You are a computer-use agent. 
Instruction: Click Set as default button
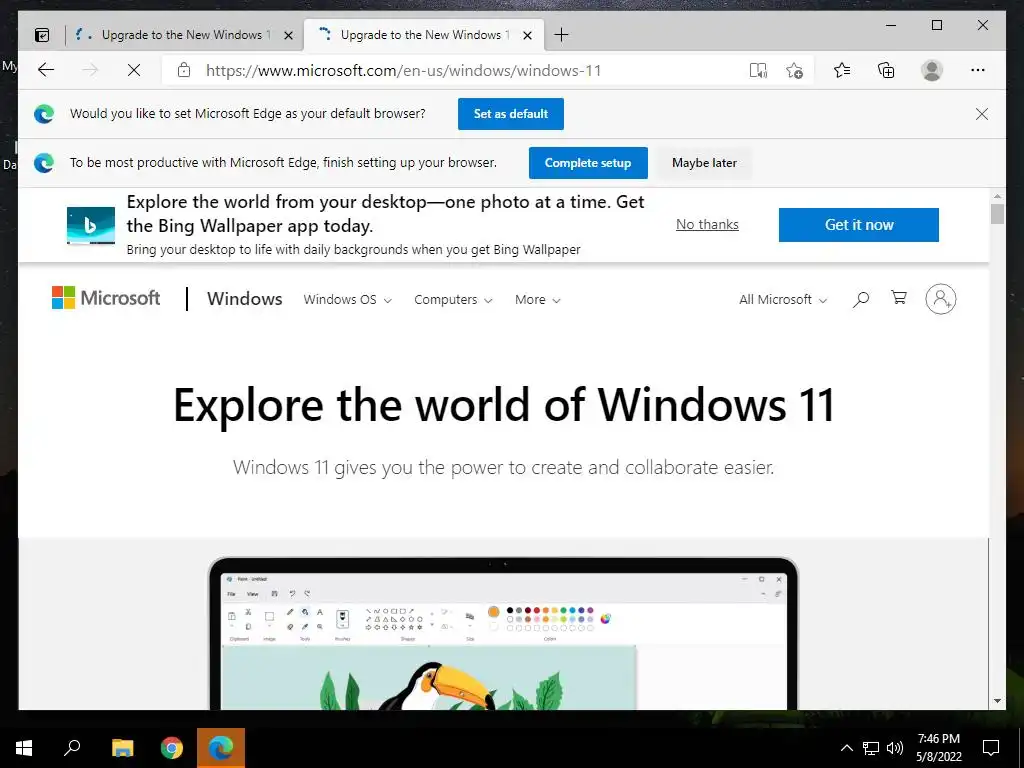[x=511, y=114]
